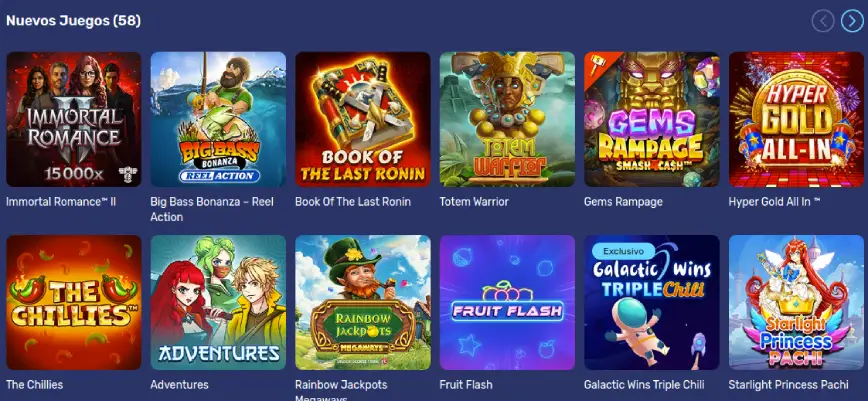The height and width of the screenshot is (401, 868).
Task: Select the Adventures anime game tile
Action: 218,302
